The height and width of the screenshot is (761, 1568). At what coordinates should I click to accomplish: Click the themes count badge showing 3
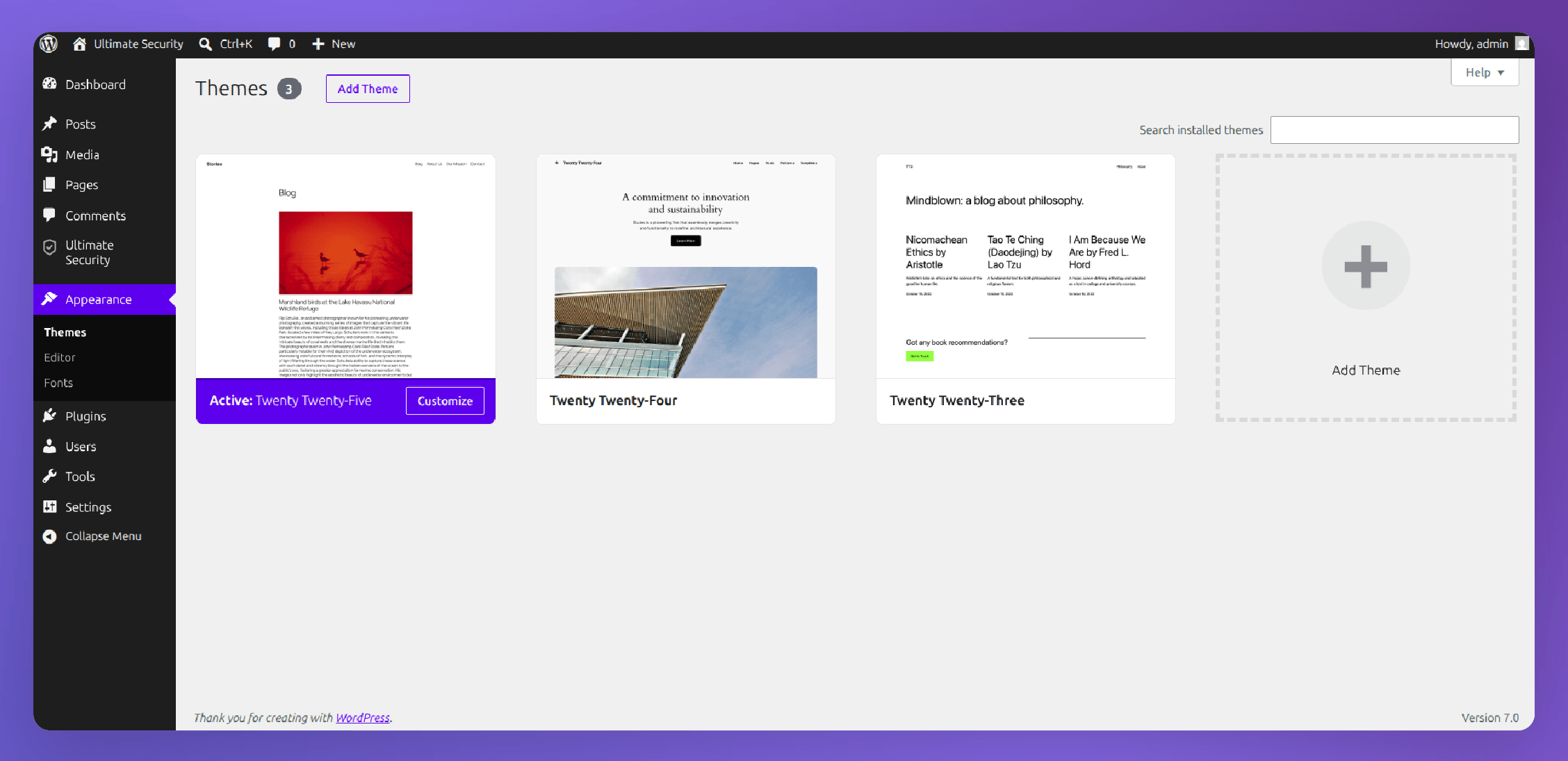point(289,89)
